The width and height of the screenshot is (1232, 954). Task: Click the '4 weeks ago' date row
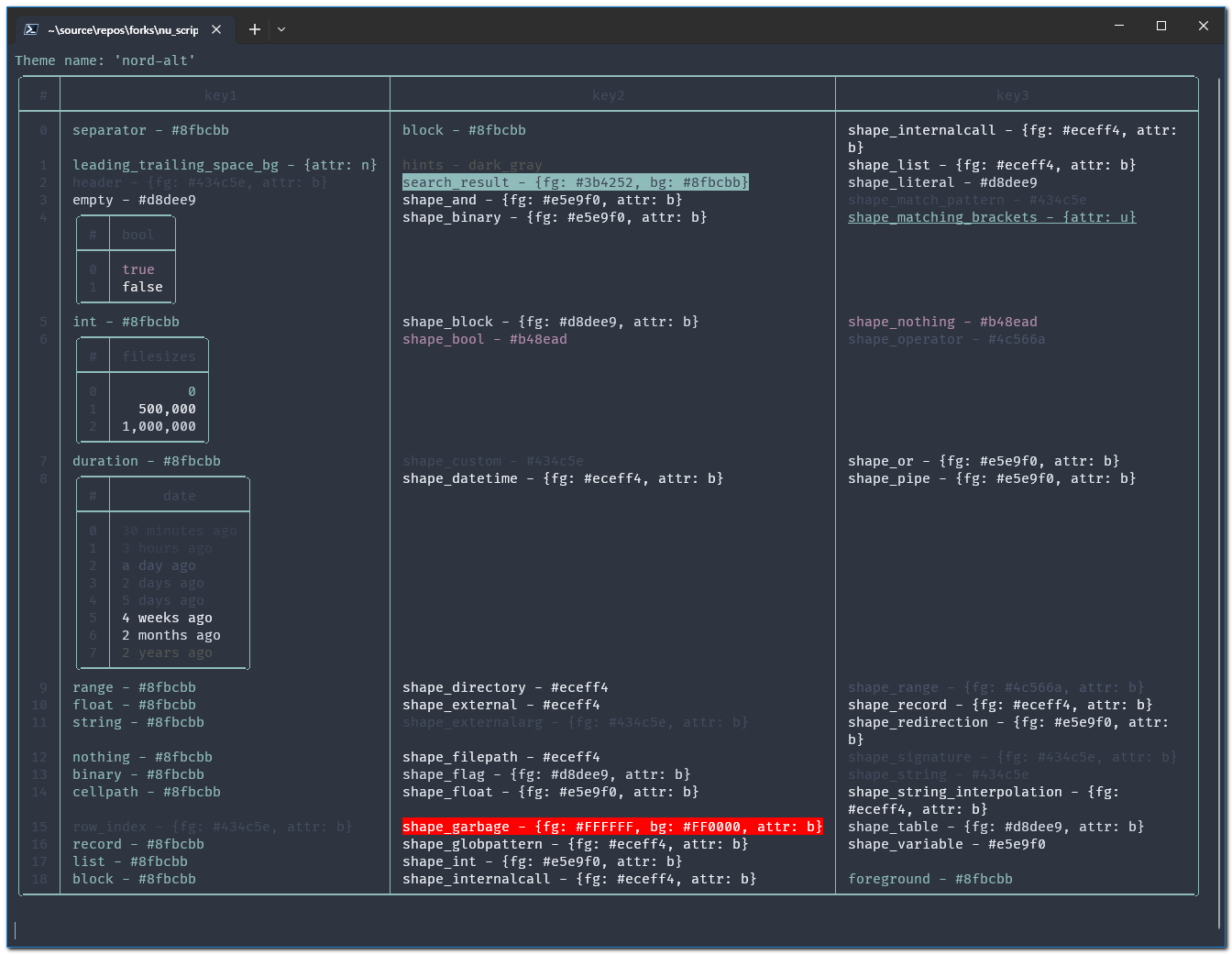(168, 618)
